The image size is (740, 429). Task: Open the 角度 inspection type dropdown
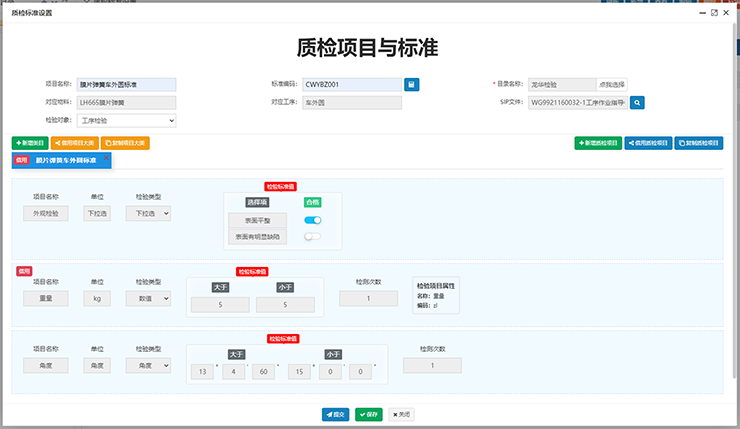148,366
